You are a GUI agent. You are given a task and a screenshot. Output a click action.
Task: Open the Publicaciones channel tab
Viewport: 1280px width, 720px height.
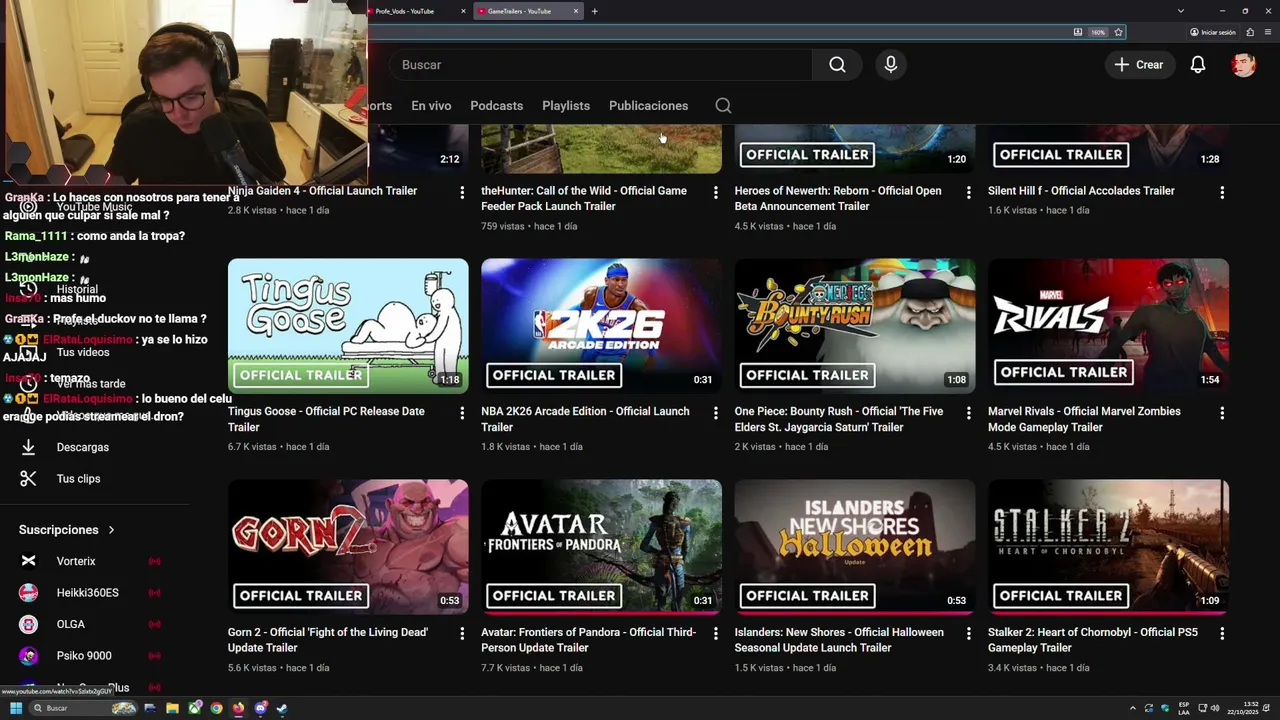(x=648, y=106)
